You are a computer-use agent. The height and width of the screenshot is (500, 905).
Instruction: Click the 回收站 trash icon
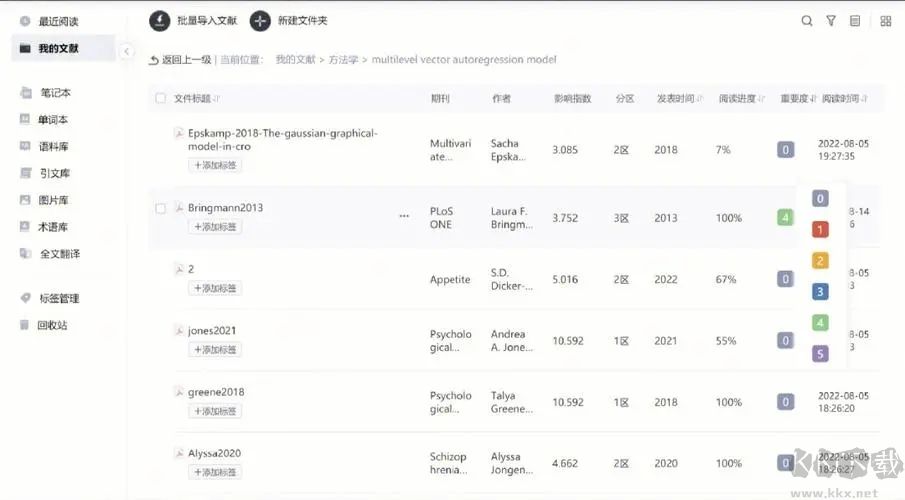coord(25,325)
